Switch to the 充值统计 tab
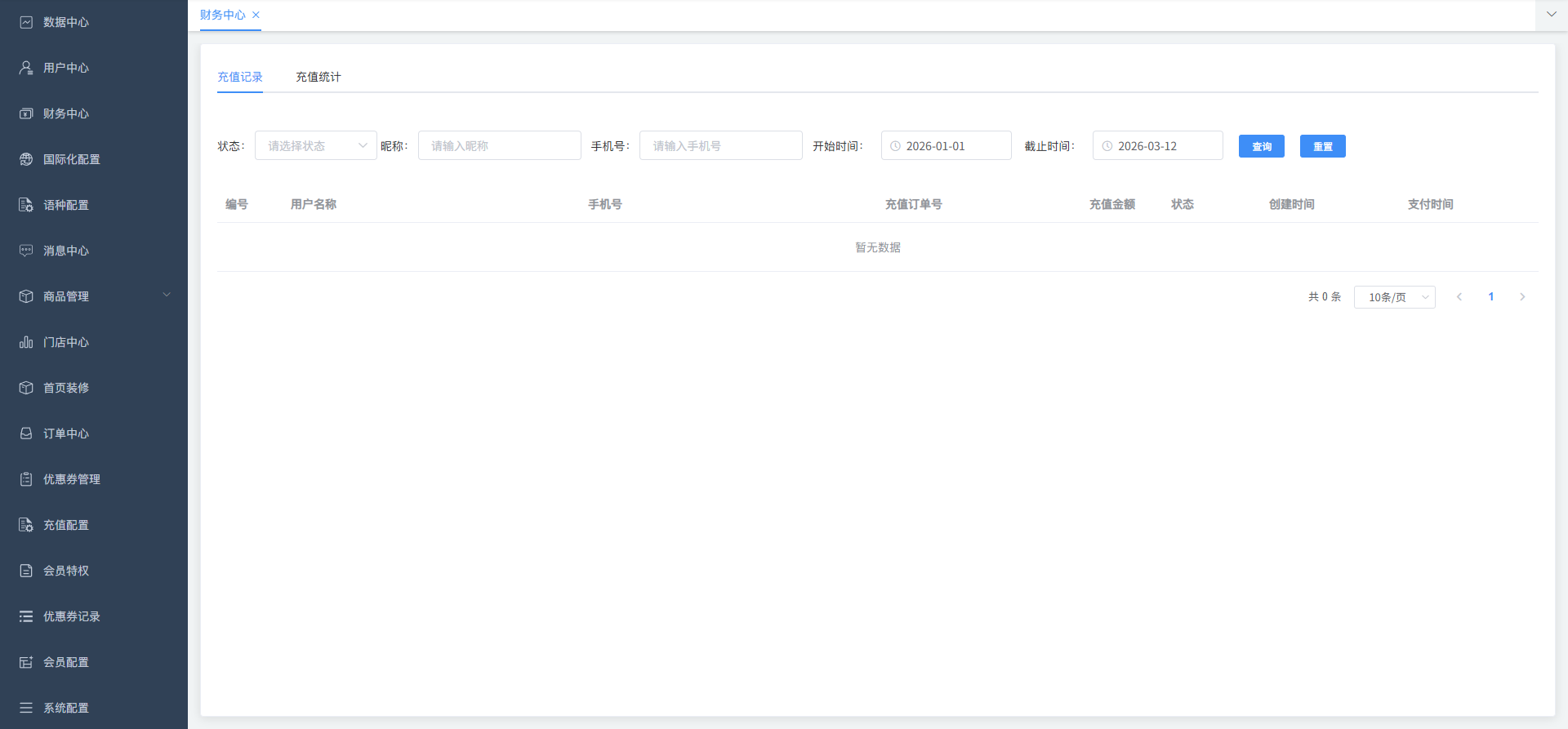 point(318,77)
